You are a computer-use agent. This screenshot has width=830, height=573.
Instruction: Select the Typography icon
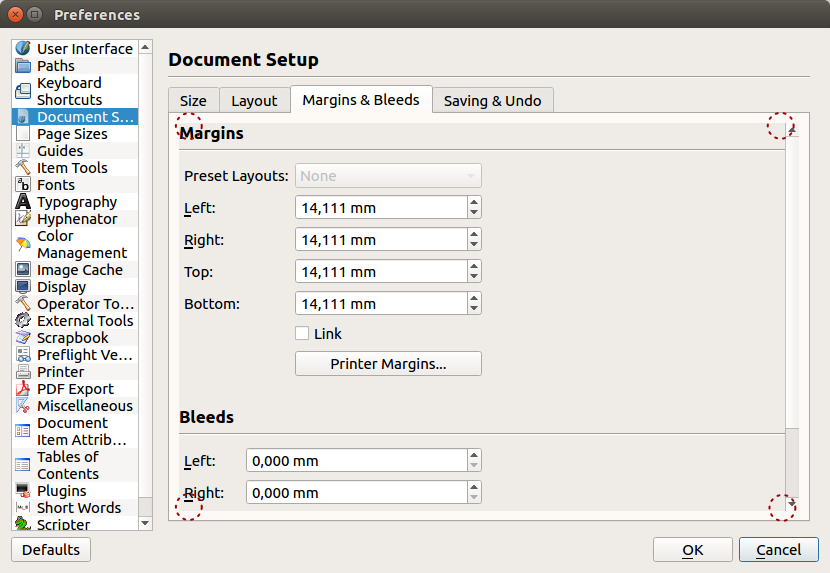tap(23, 202)
